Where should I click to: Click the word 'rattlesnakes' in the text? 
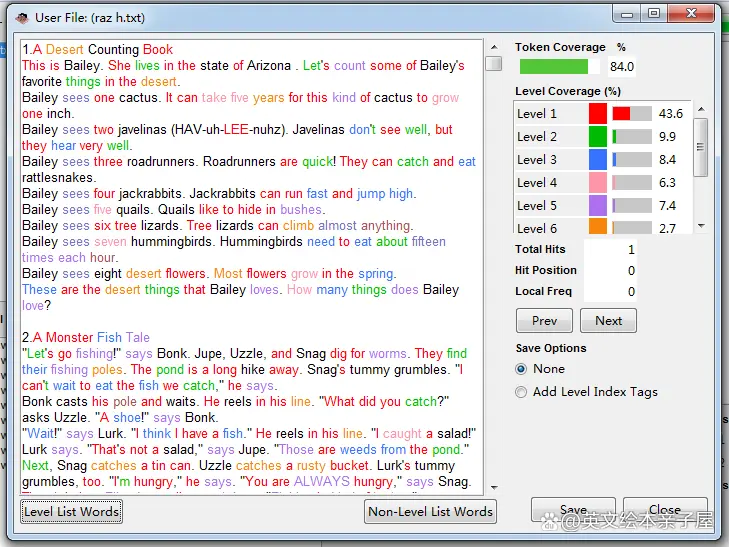click(x=59, y=178)
